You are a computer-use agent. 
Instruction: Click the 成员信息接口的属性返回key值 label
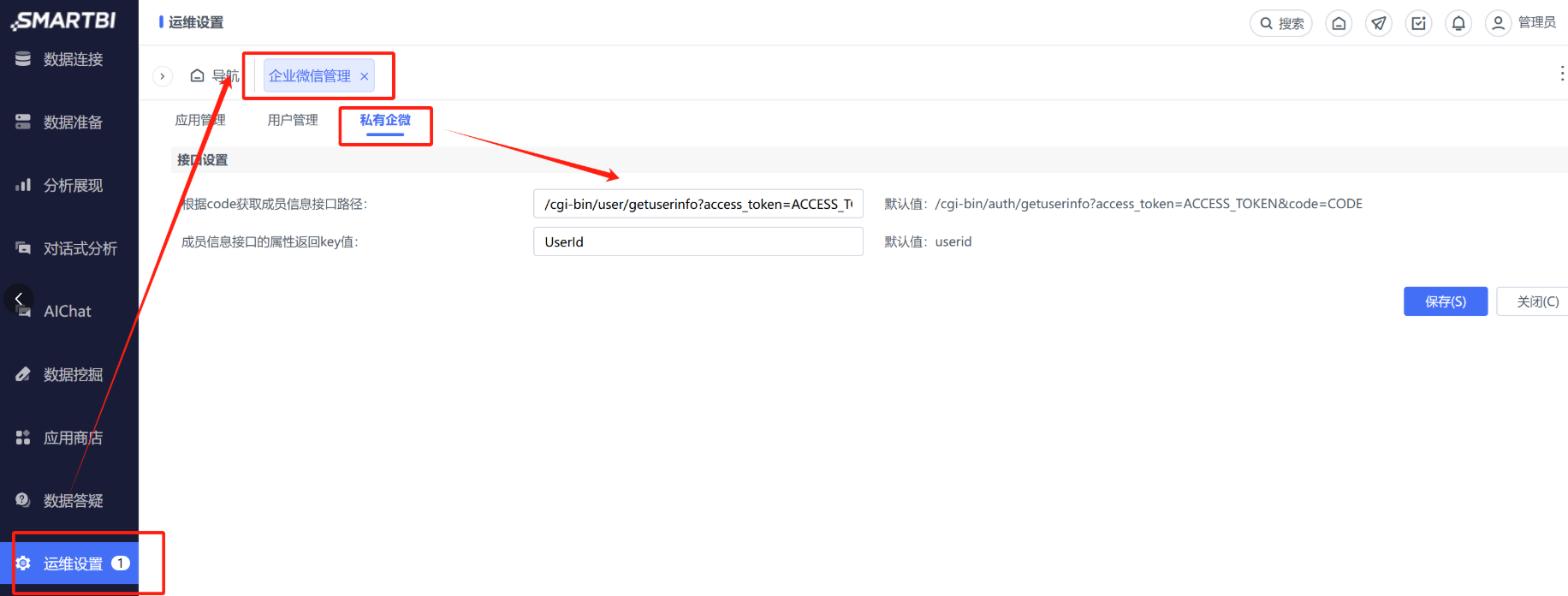click(270, 241)
